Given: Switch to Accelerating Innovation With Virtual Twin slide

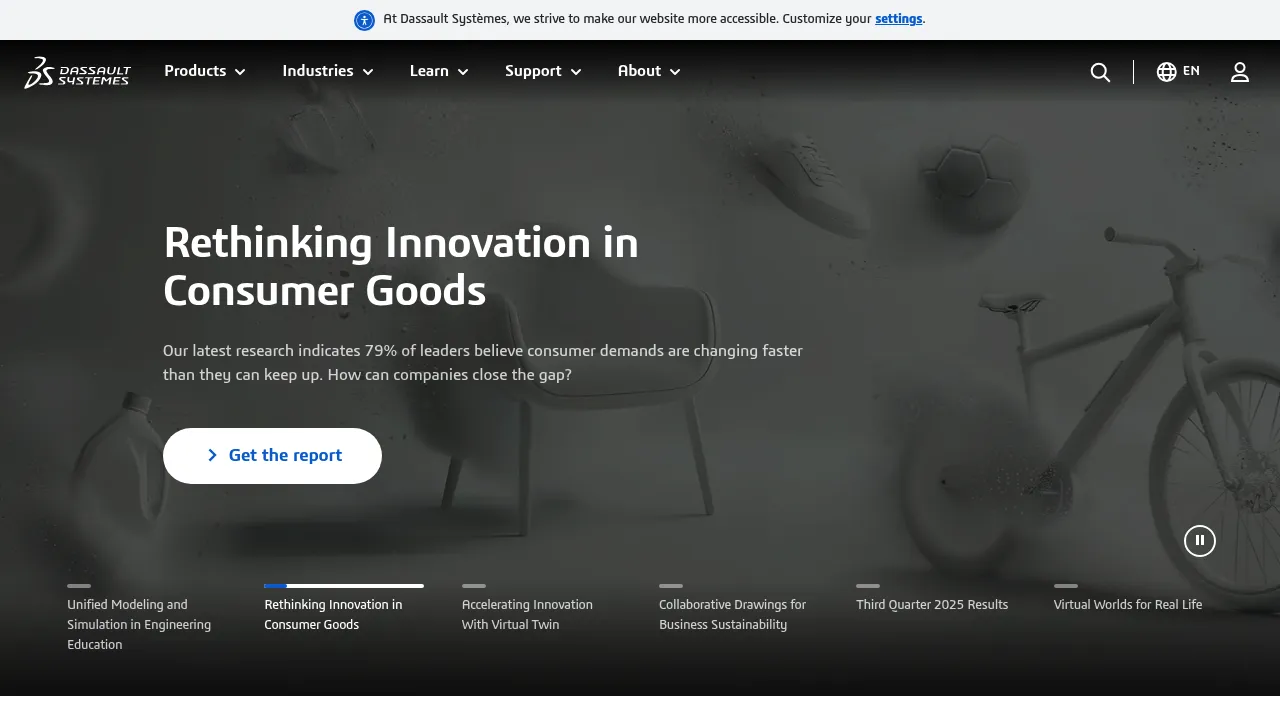Looking at the screenshot, I should pos(541,608).
